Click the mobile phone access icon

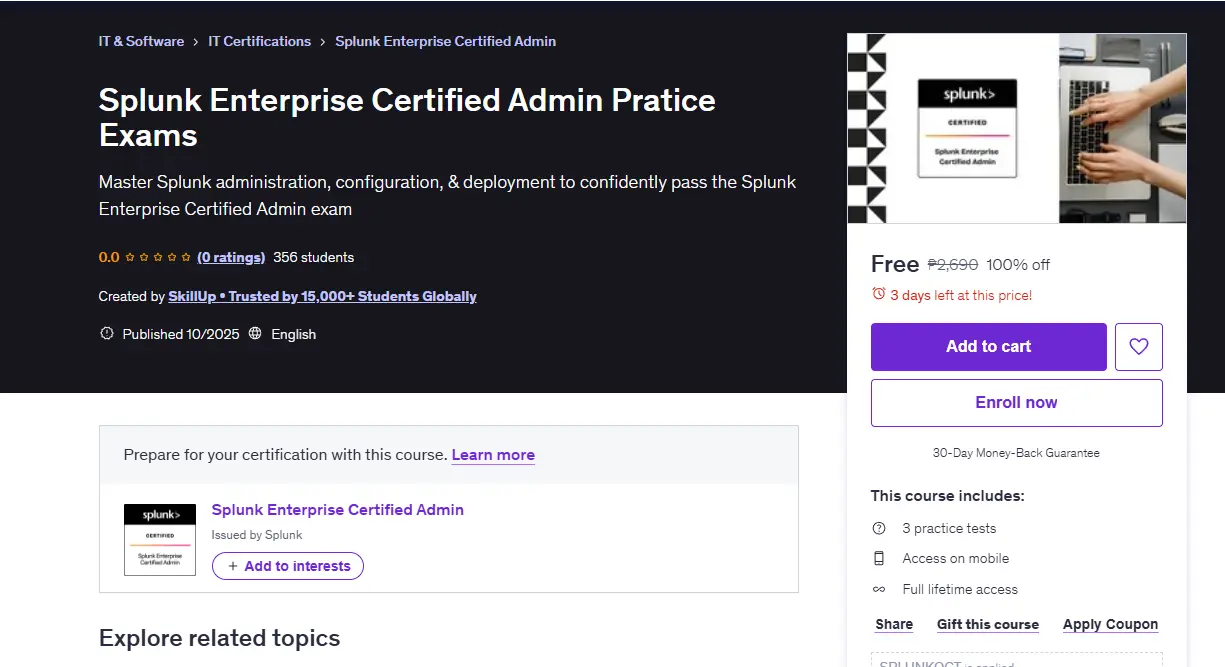click(879, 558)
